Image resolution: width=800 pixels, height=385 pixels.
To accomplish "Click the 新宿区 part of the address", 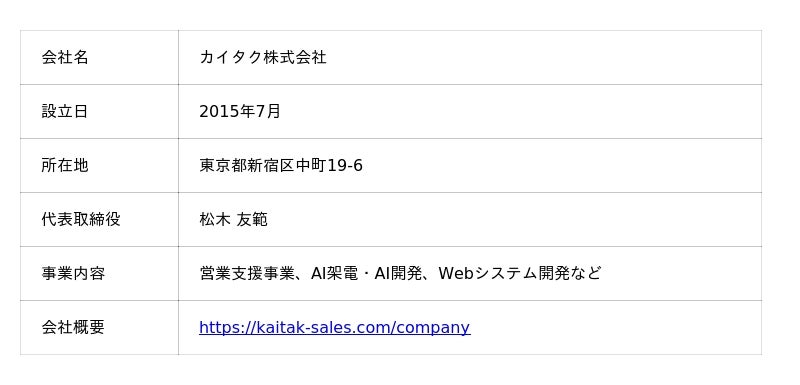I will pyautogui.click(x=271, y=165).
